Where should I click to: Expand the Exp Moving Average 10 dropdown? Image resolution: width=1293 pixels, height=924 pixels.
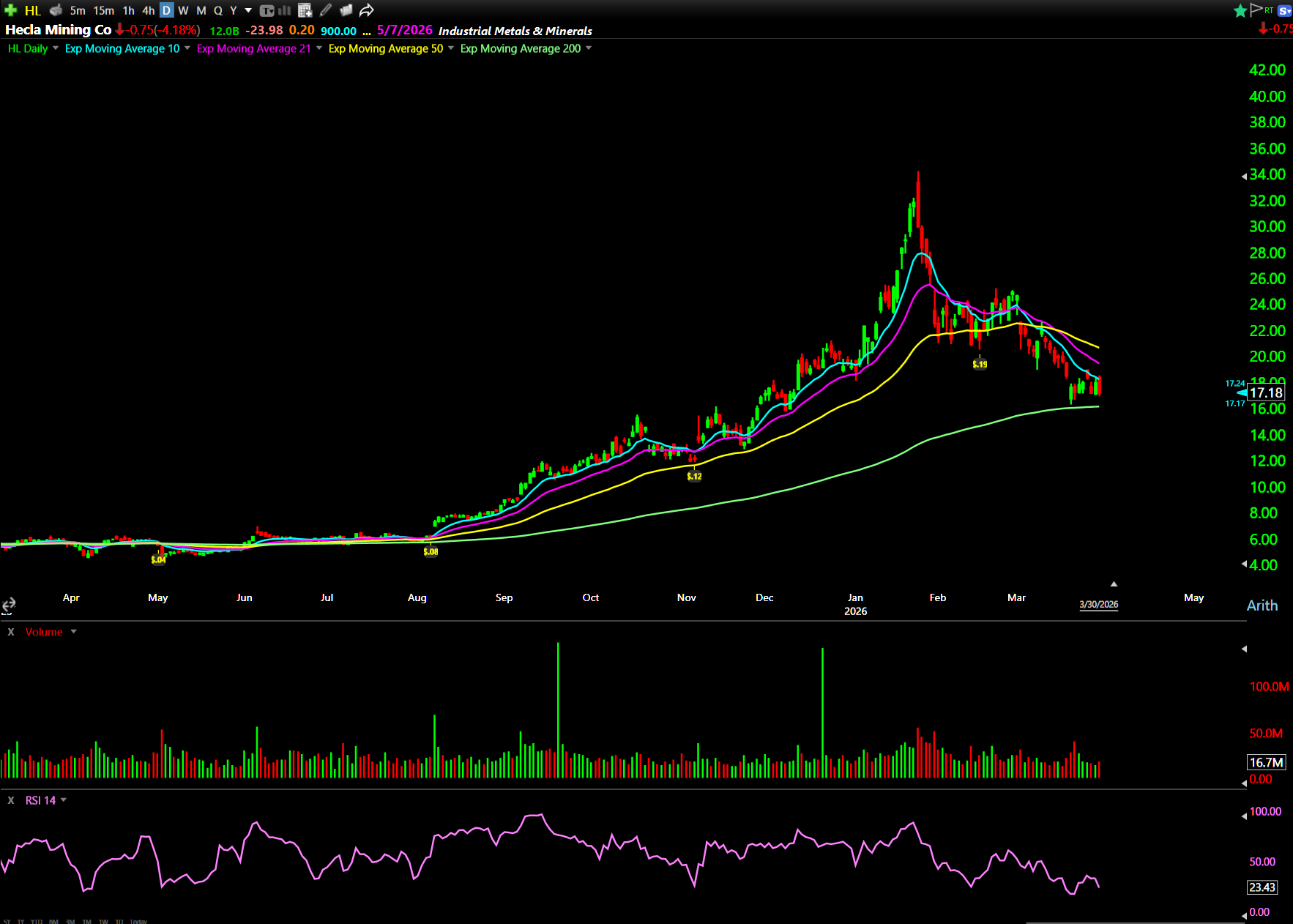(187, 48)
